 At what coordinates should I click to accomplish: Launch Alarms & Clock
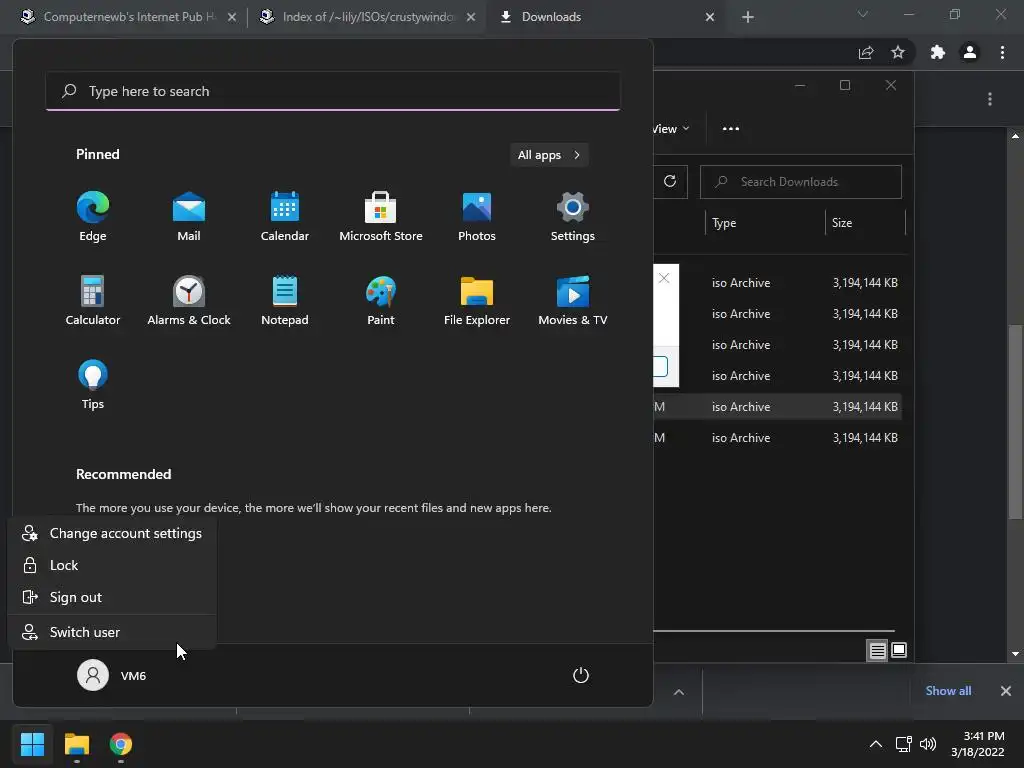(x=189, y=300)
